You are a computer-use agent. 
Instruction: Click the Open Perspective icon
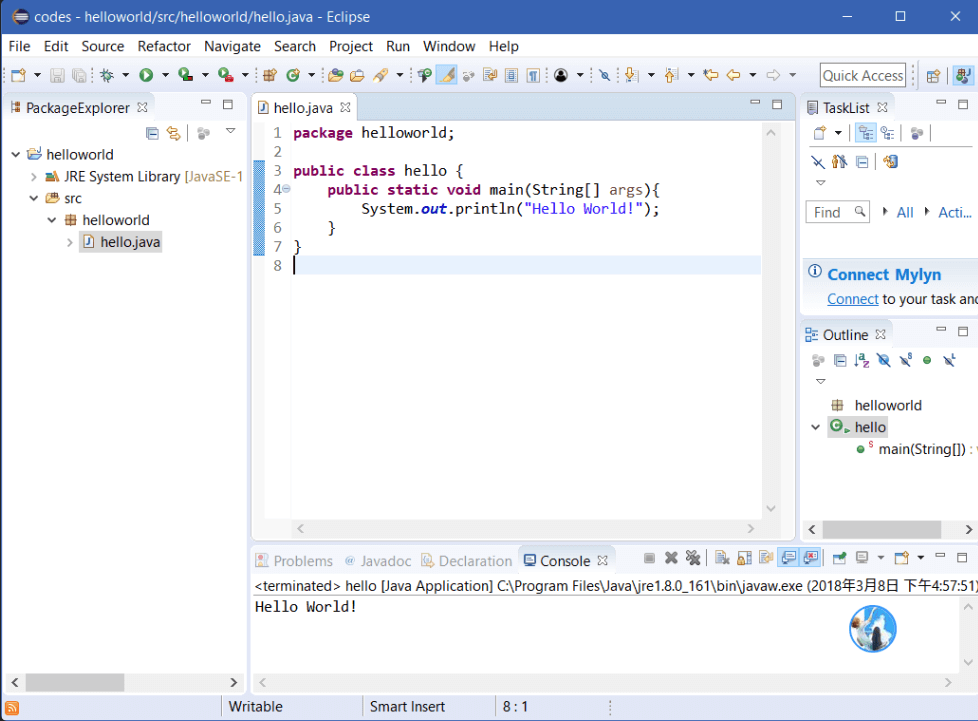pos(933,76)
